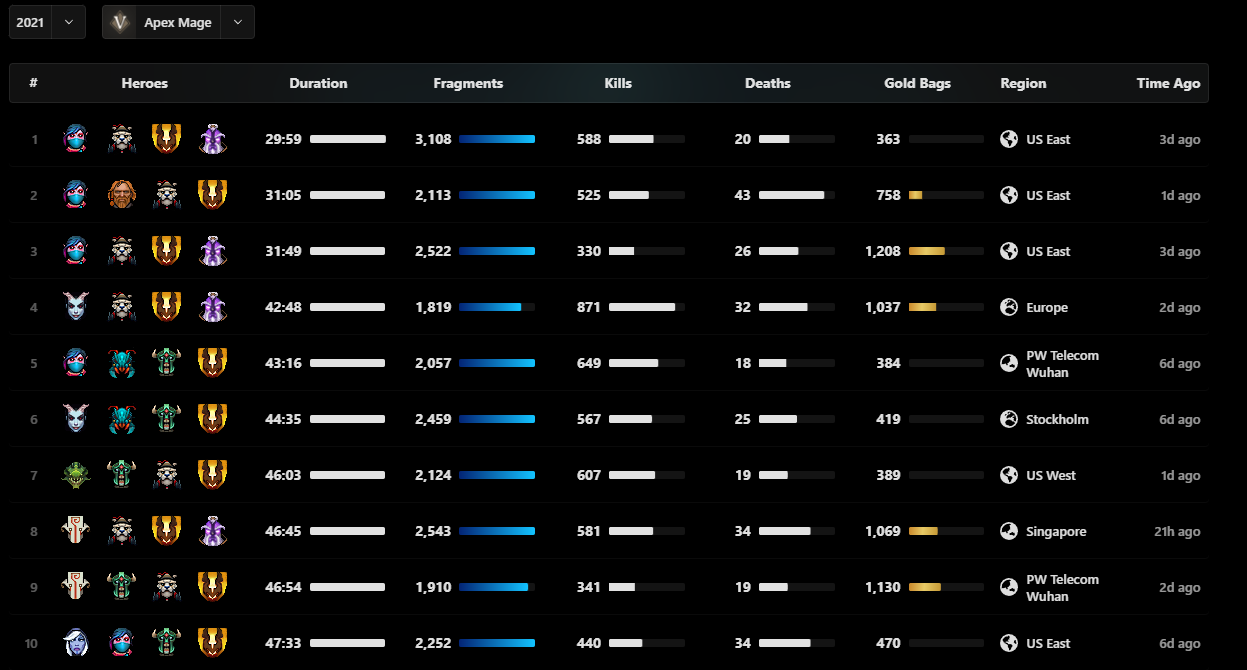
Task: Click the Europe region label
Action: coord(1047,307)
